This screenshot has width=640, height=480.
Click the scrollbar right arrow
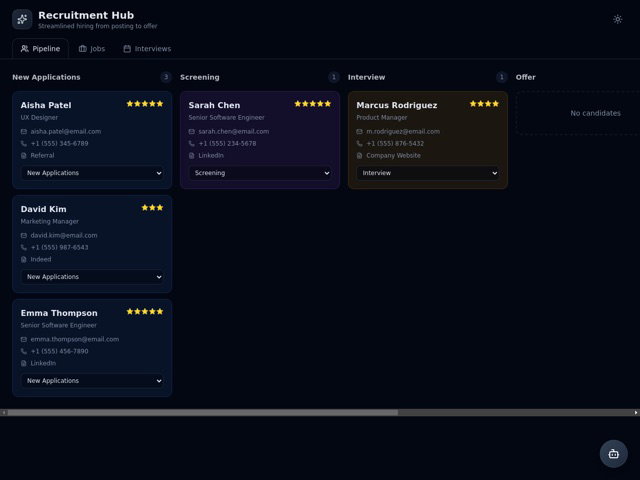[636, 413]
